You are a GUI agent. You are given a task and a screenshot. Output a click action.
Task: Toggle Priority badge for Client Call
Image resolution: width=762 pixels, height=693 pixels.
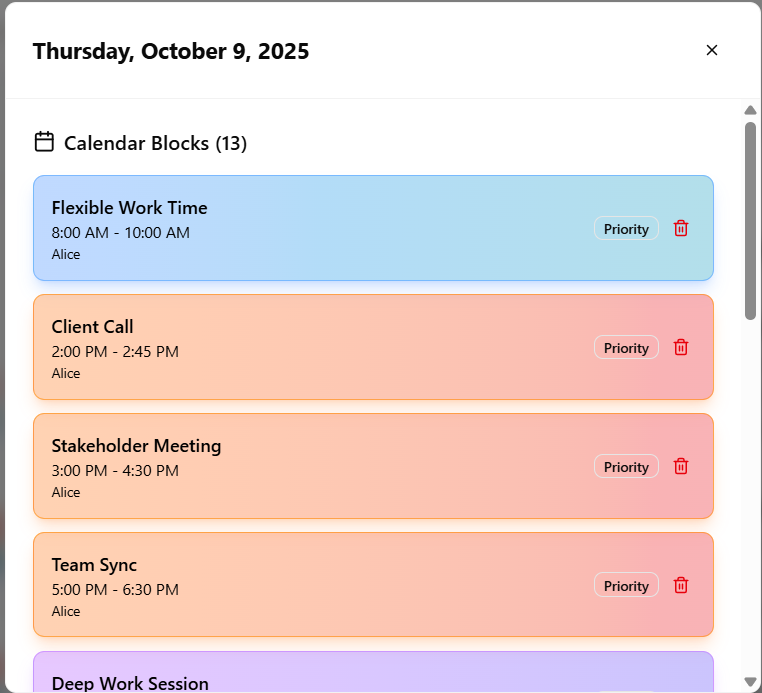click(x=626, y=348)
